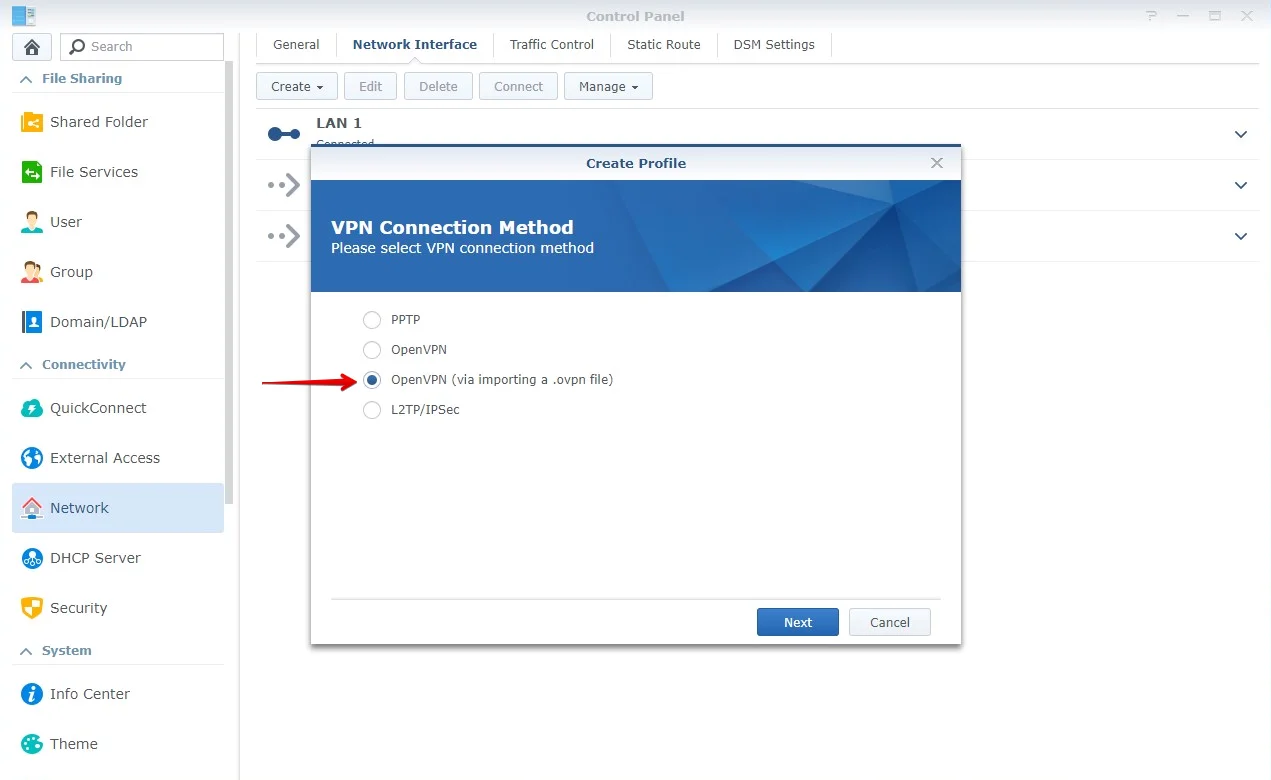Open File Services icon
1271x780 pixels.
click(32, 172)
